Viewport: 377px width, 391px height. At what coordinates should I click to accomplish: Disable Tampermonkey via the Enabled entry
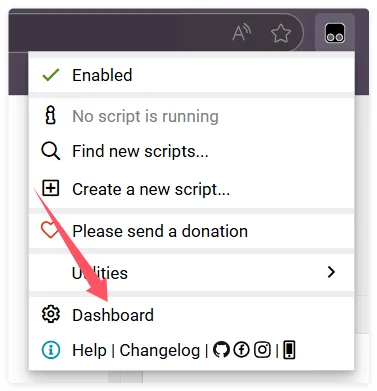(191, 75)
